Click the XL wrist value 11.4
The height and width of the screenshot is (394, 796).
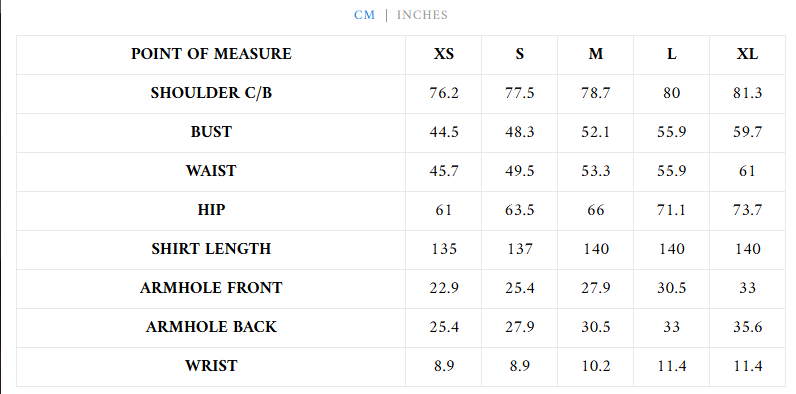747,366
